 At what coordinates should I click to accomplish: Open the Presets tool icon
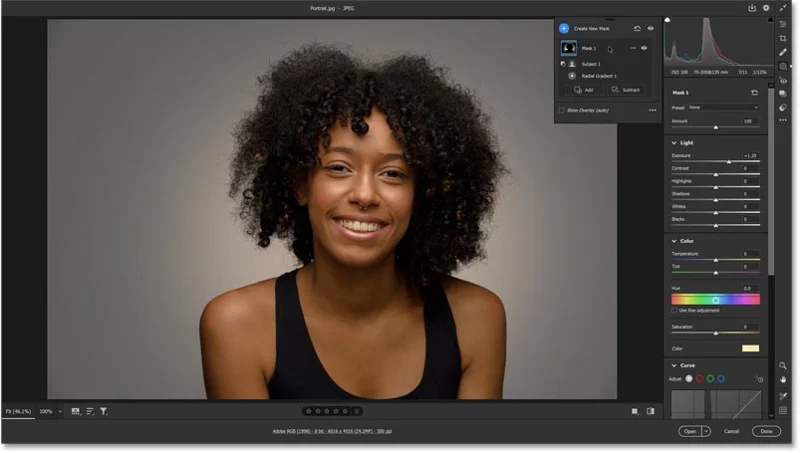tap(783, 108)
